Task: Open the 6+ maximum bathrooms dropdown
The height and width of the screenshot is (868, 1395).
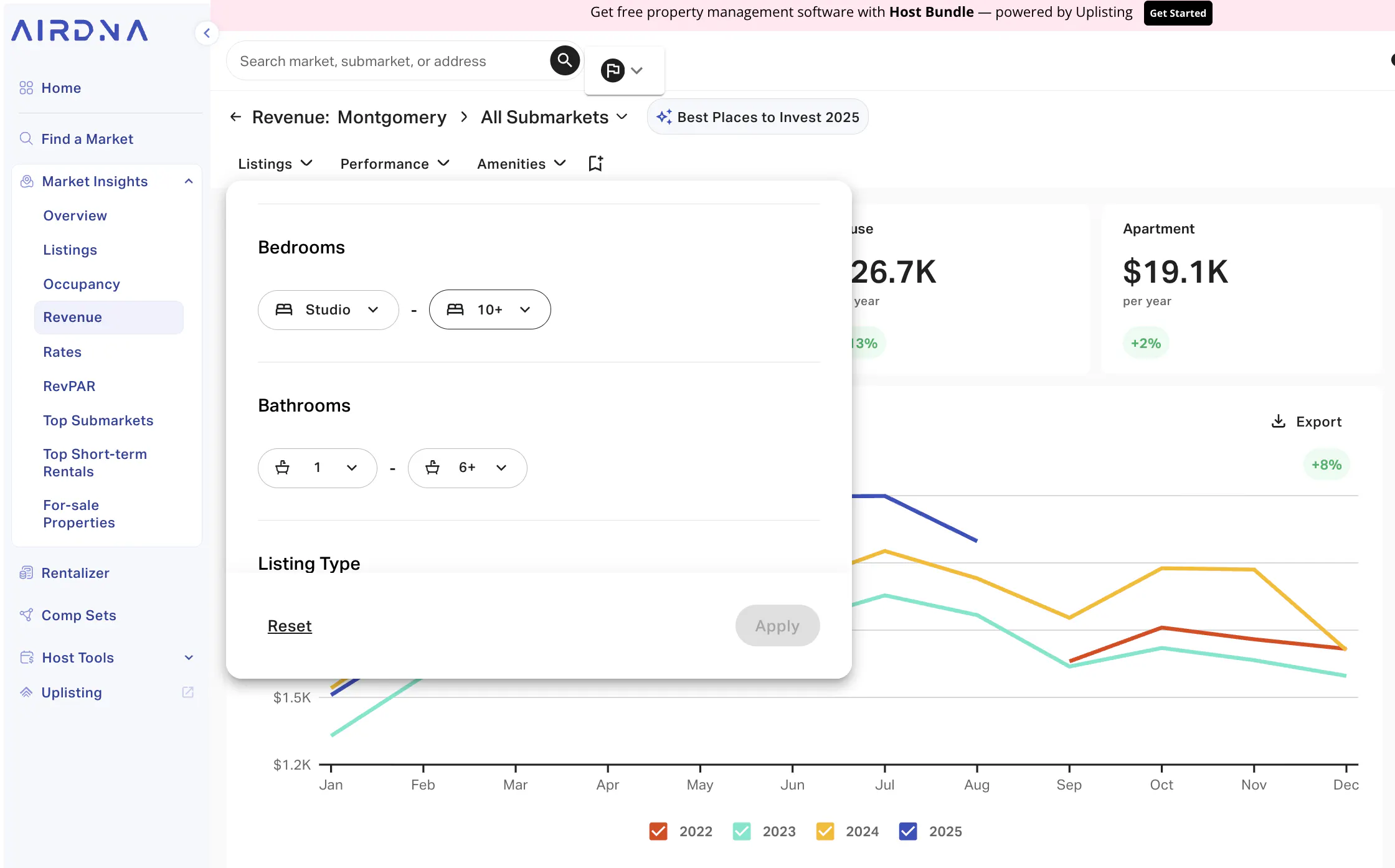Action: point(467,468)
